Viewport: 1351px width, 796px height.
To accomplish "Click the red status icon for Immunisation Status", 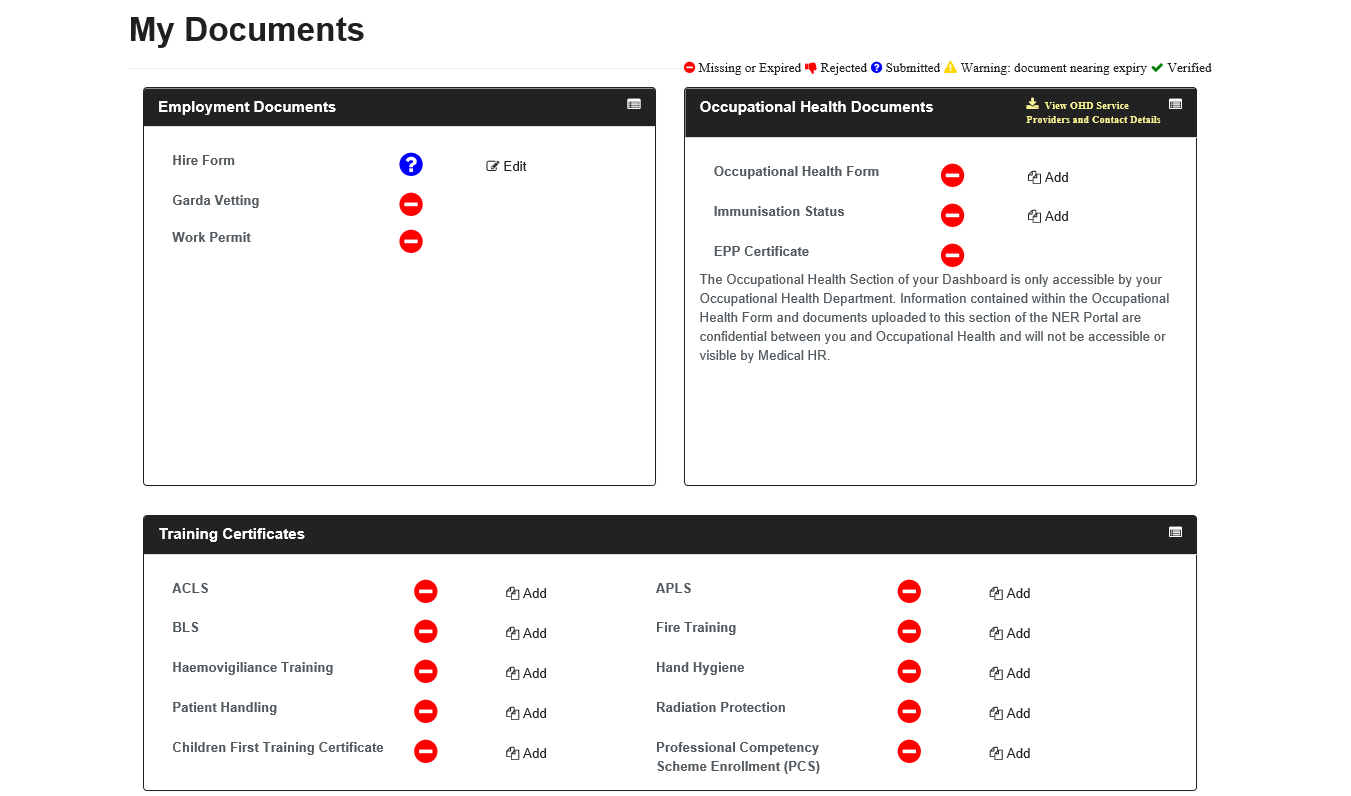I will [x=952, y=215].
